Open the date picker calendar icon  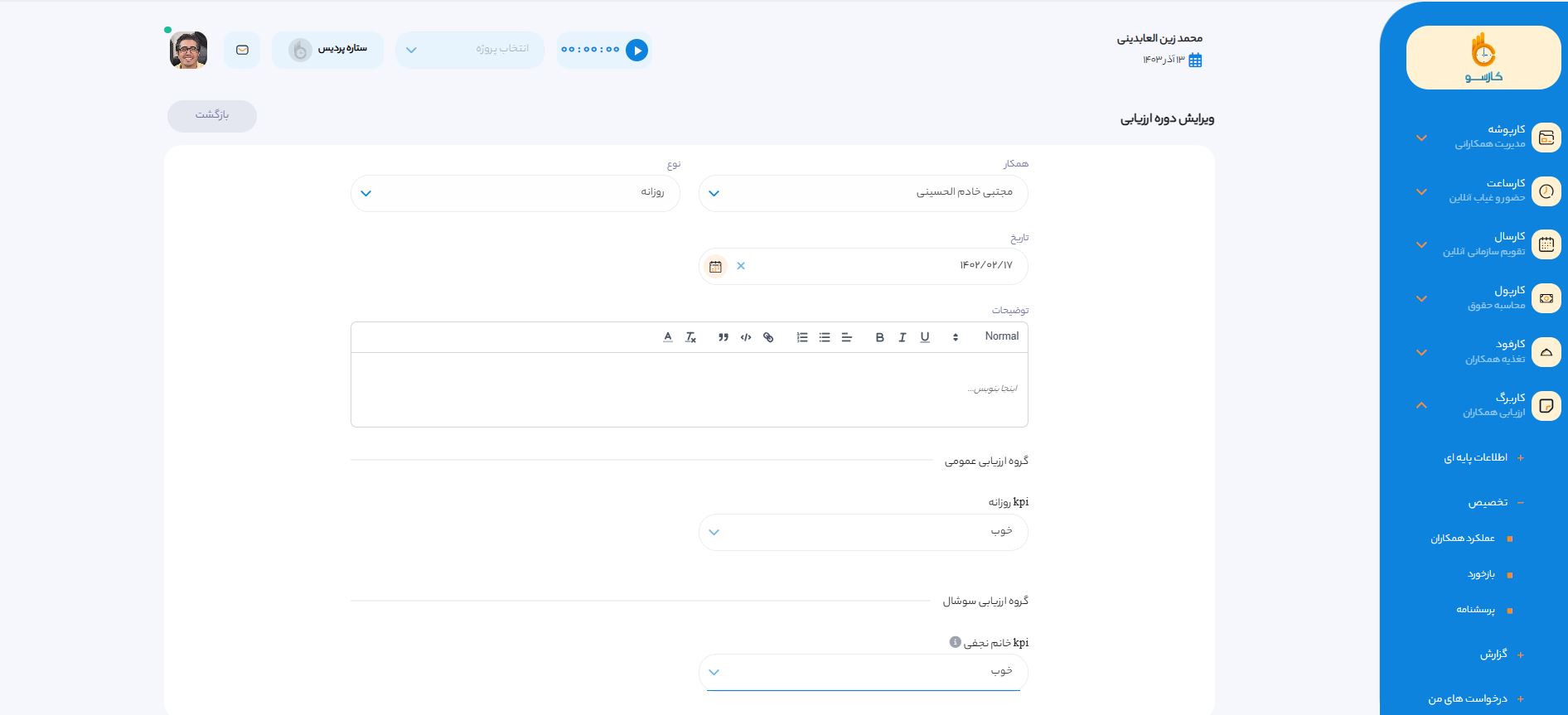[715, 267]
